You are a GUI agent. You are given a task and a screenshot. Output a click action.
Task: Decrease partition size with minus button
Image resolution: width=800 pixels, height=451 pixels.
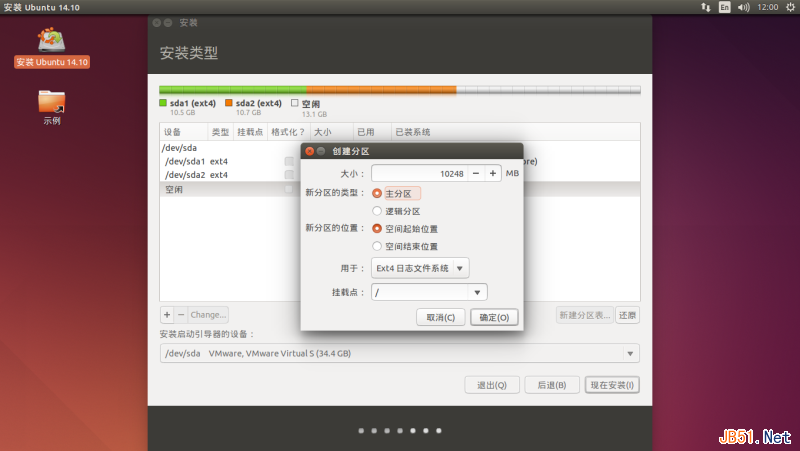476,173
